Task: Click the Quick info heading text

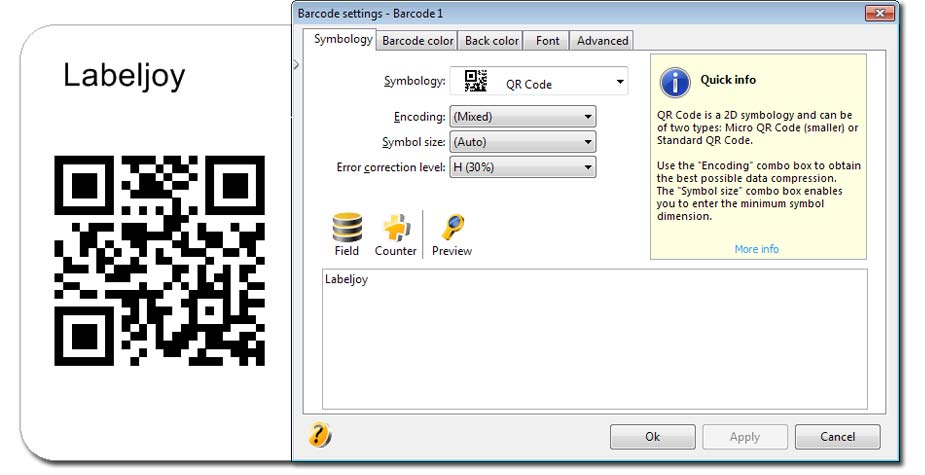Action: (x=728, y=80)
